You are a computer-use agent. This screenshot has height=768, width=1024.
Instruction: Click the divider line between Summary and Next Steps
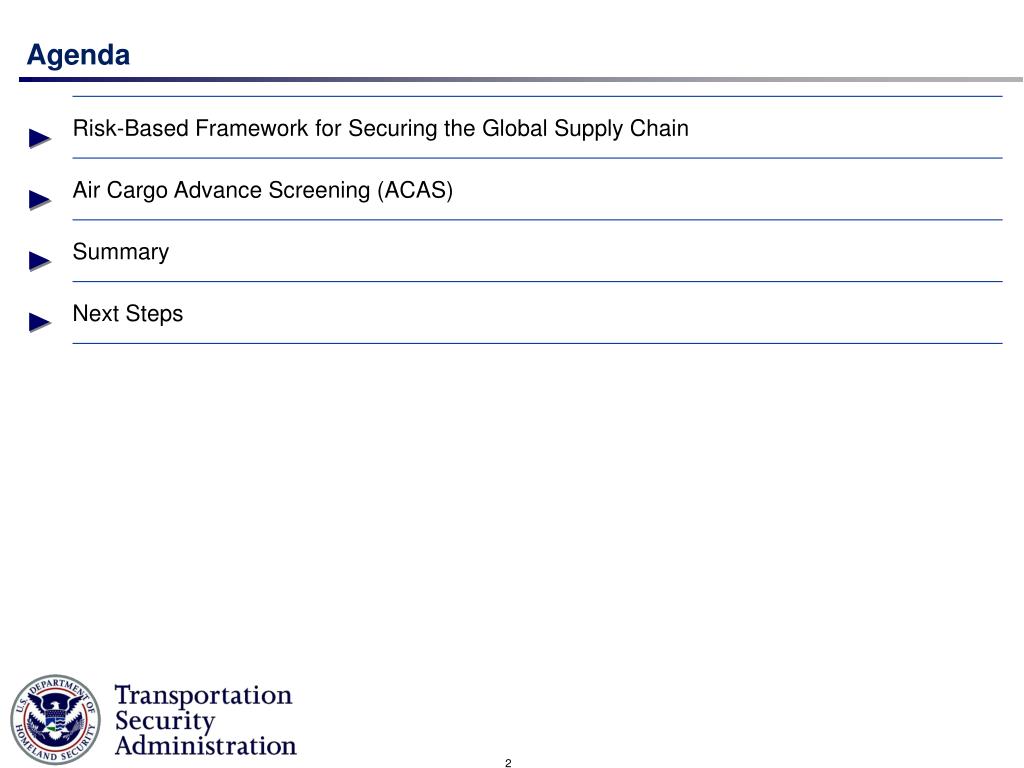click(x=537, y=281)
